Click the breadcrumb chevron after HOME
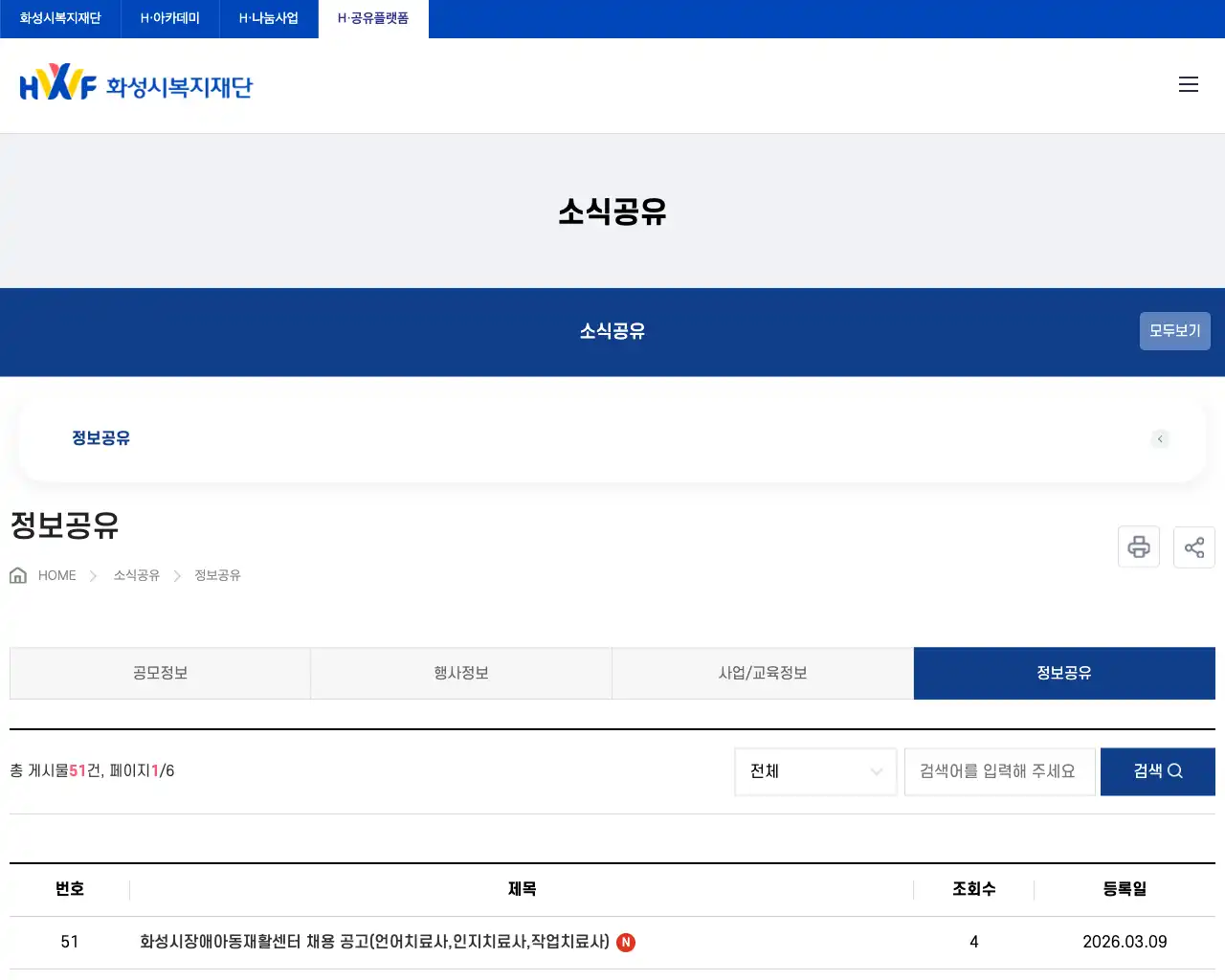The image size is (1225, 980). pyautogui.click(x=93, y=575)
